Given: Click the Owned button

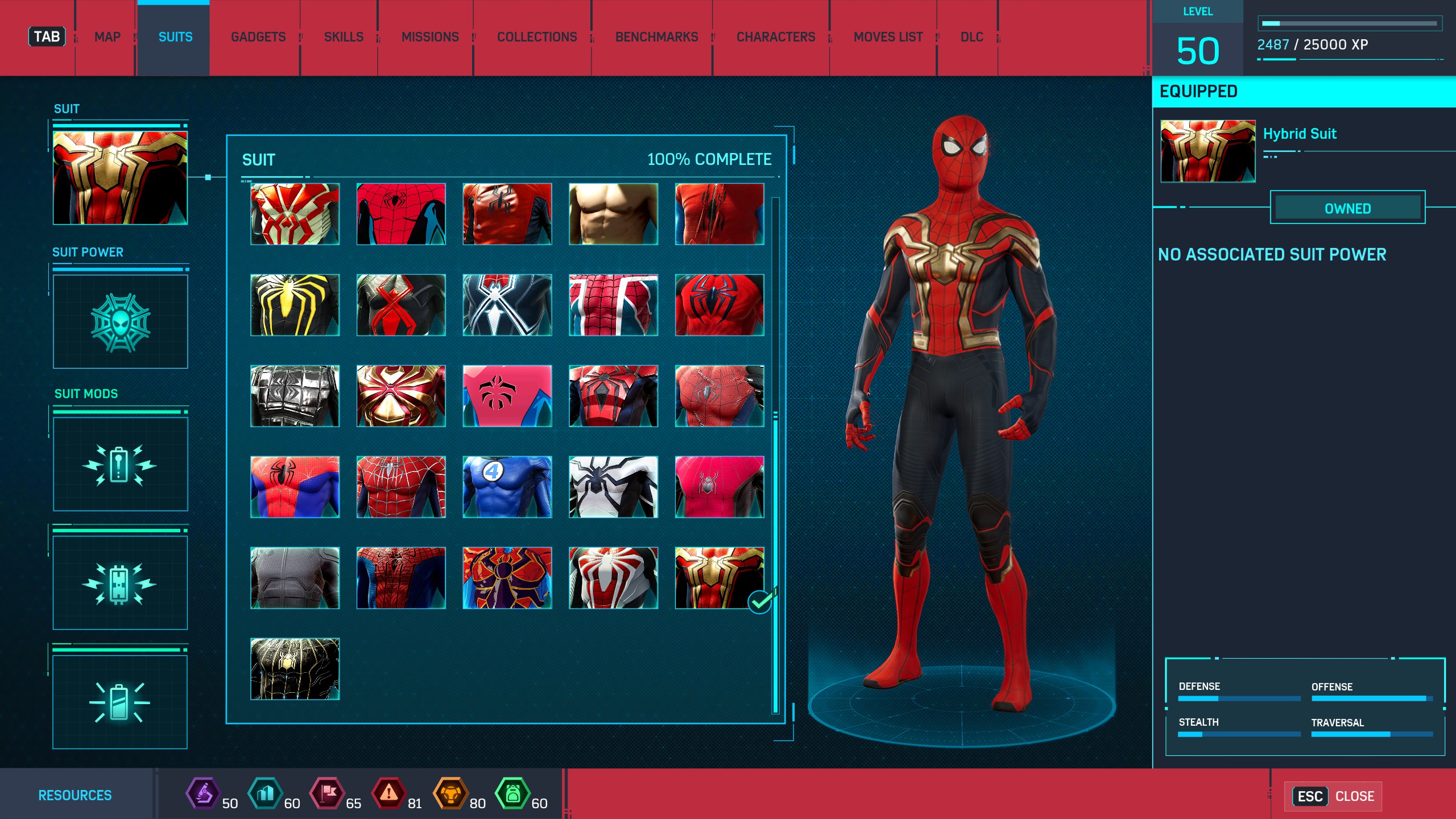Looking at the screenshot, I should (1347, 208).
